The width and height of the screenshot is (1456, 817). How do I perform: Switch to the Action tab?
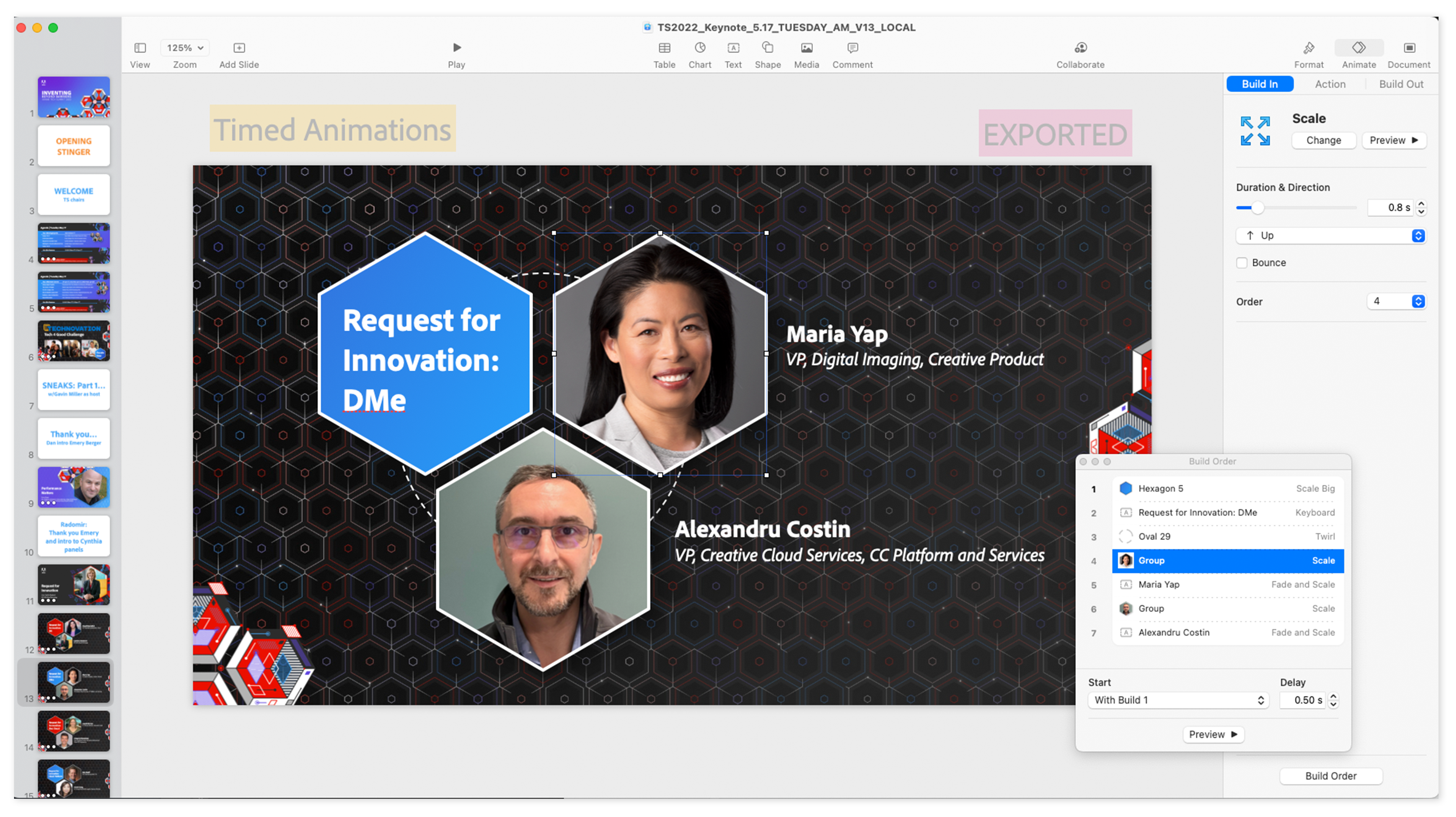click(x=1329, y=84)
